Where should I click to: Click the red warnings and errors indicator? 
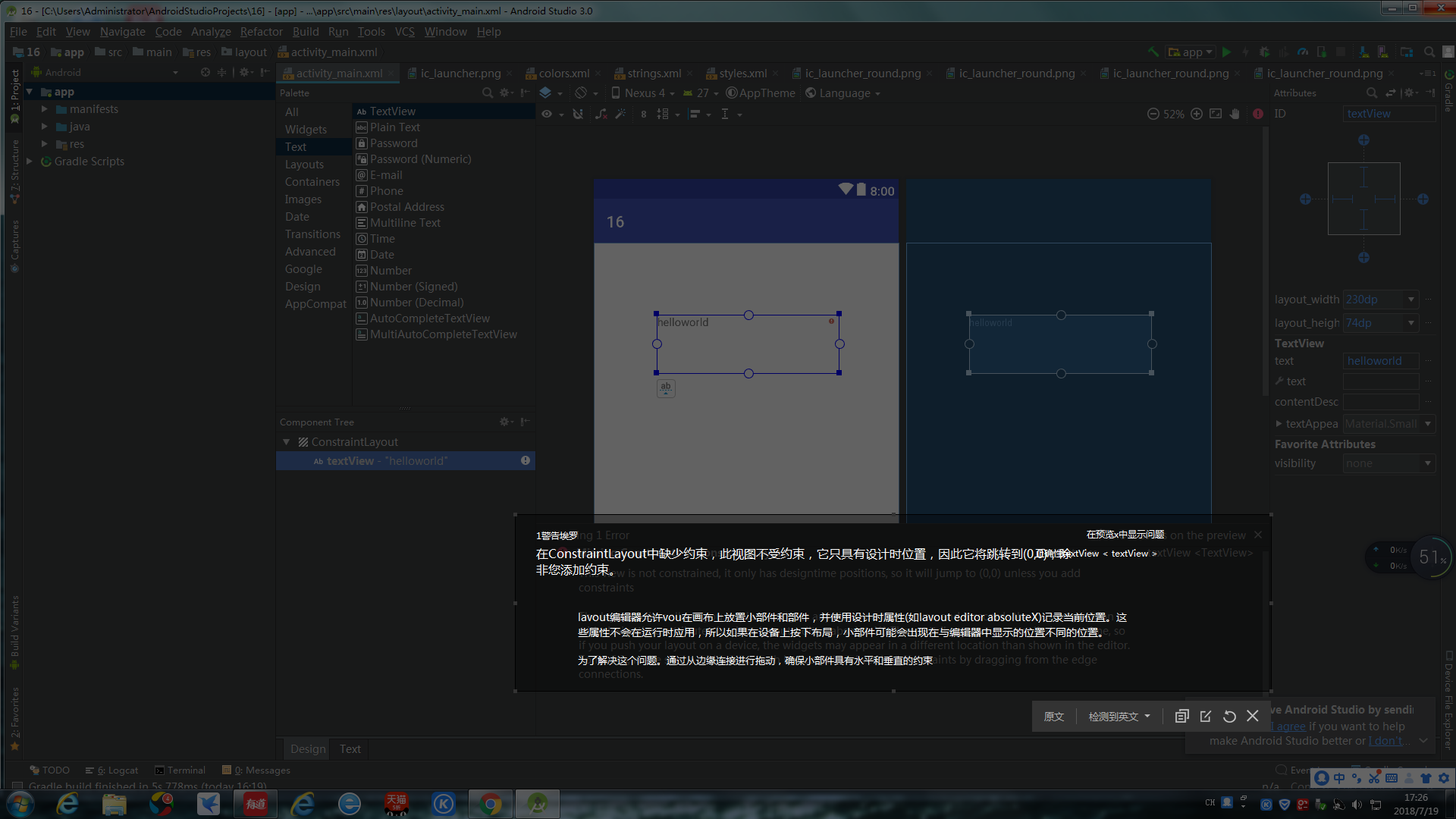[x=1258, y=114]
